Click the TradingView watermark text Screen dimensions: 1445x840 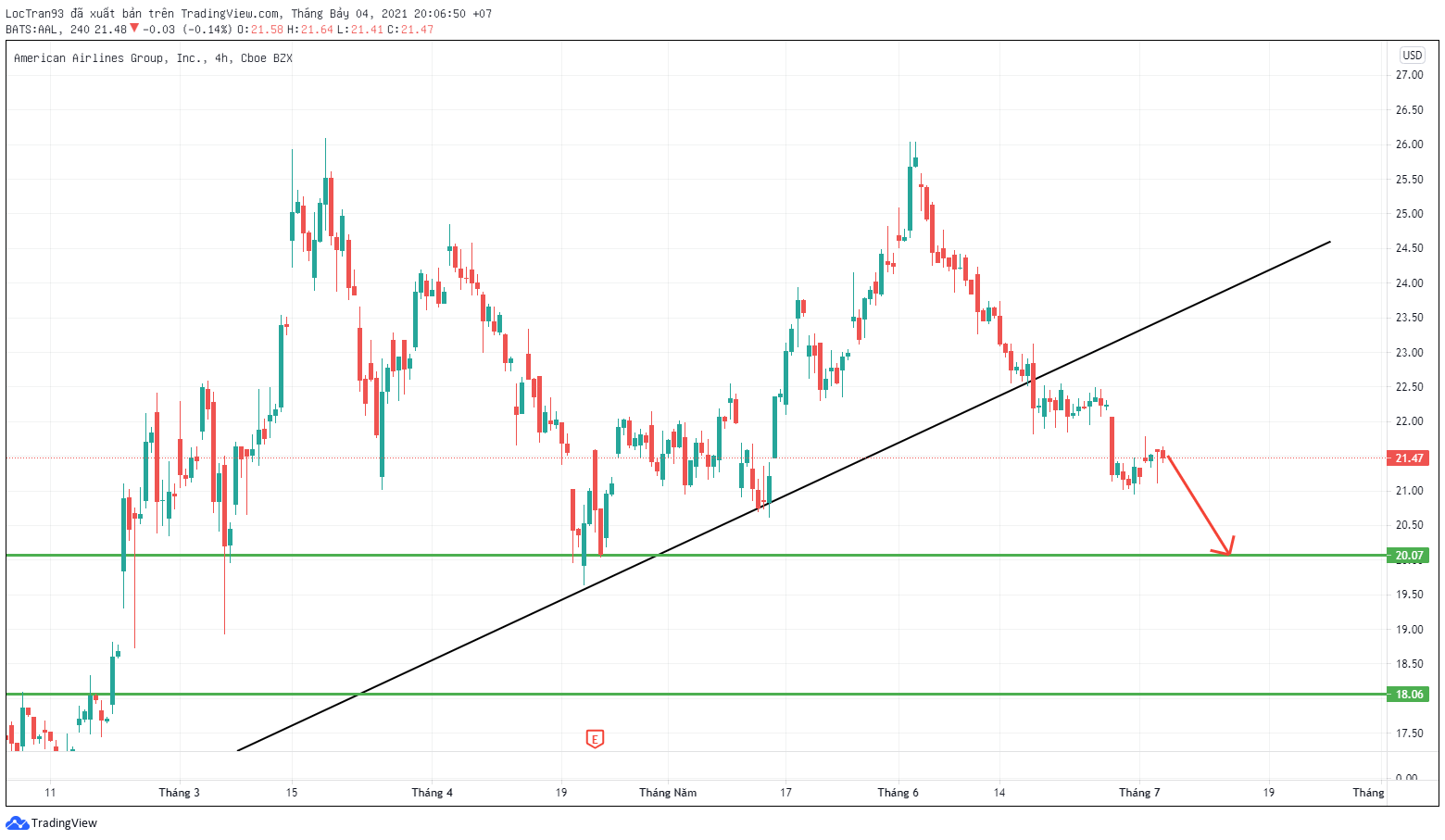[64, 823]
